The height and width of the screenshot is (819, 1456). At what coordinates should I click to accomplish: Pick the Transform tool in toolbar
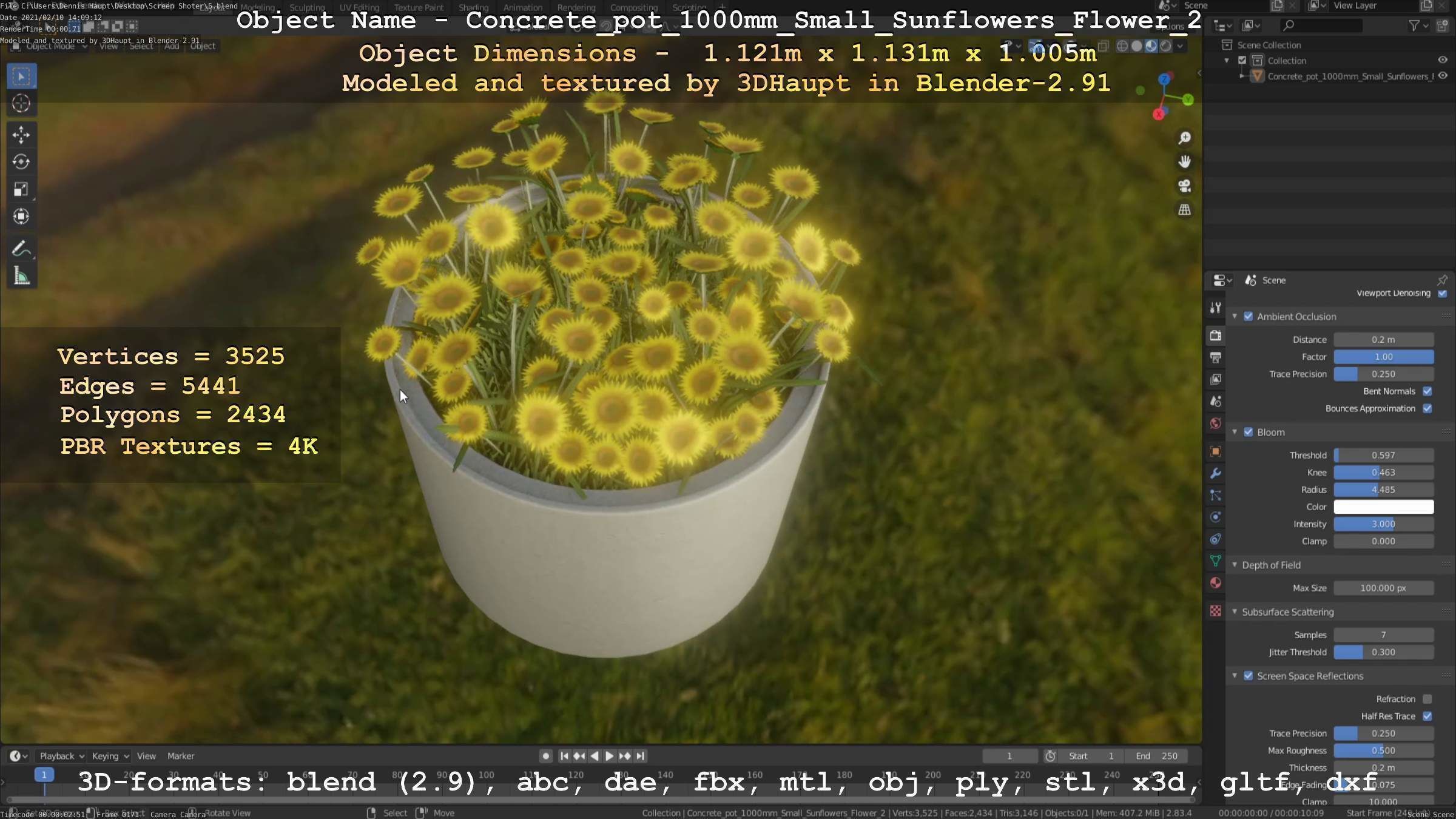(x=21, y=217)
